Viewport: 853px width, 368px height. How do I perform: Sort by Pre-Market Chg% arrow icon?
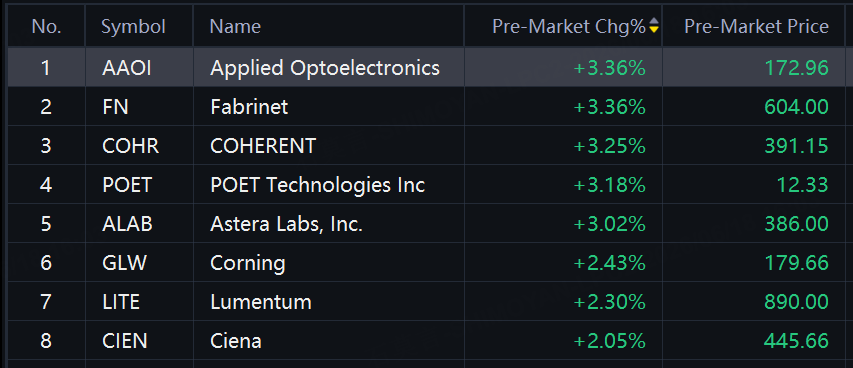coord(654,26)
